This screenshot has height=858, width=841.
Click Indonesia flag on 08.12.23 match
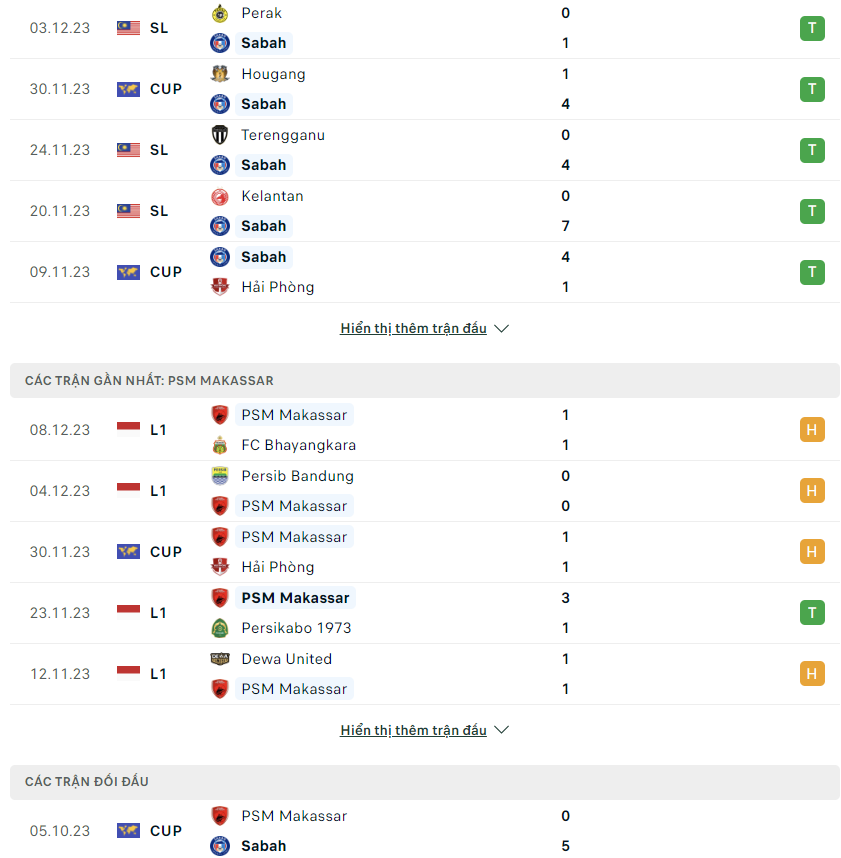click(x=129, y=430)
